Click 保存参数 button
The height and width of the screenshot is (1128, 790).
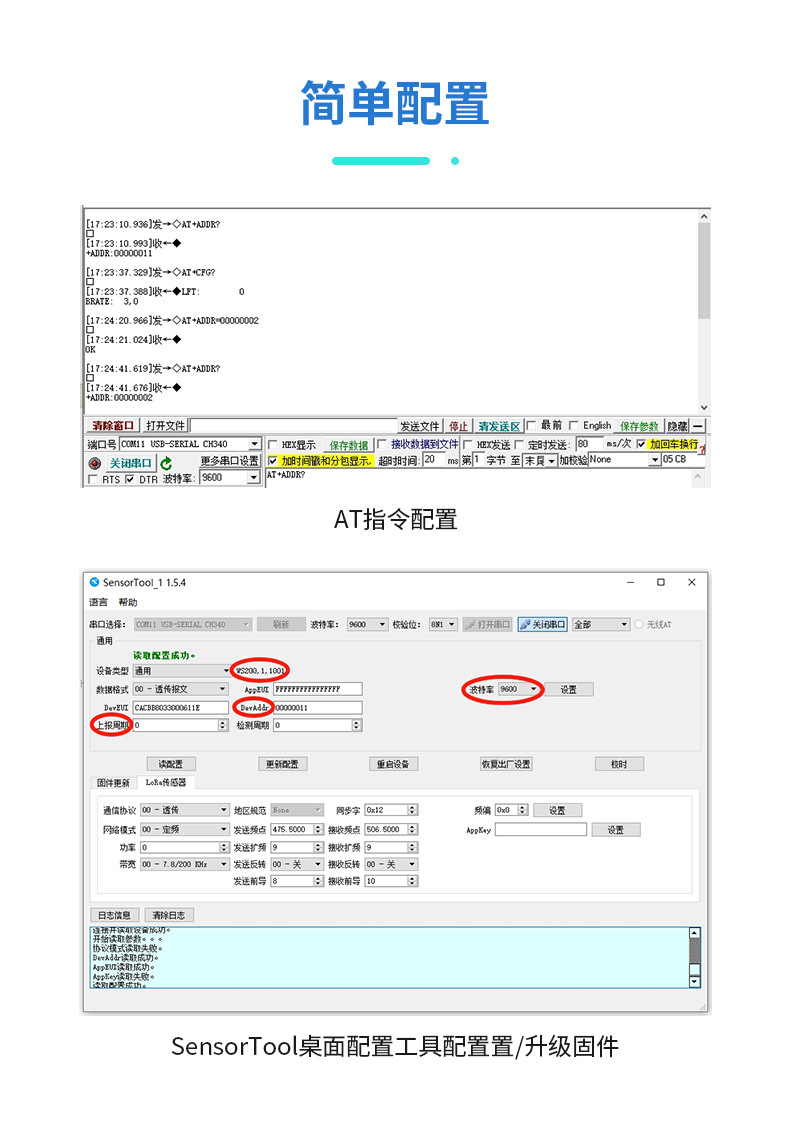pyautogui.click(x=639, y=426)
